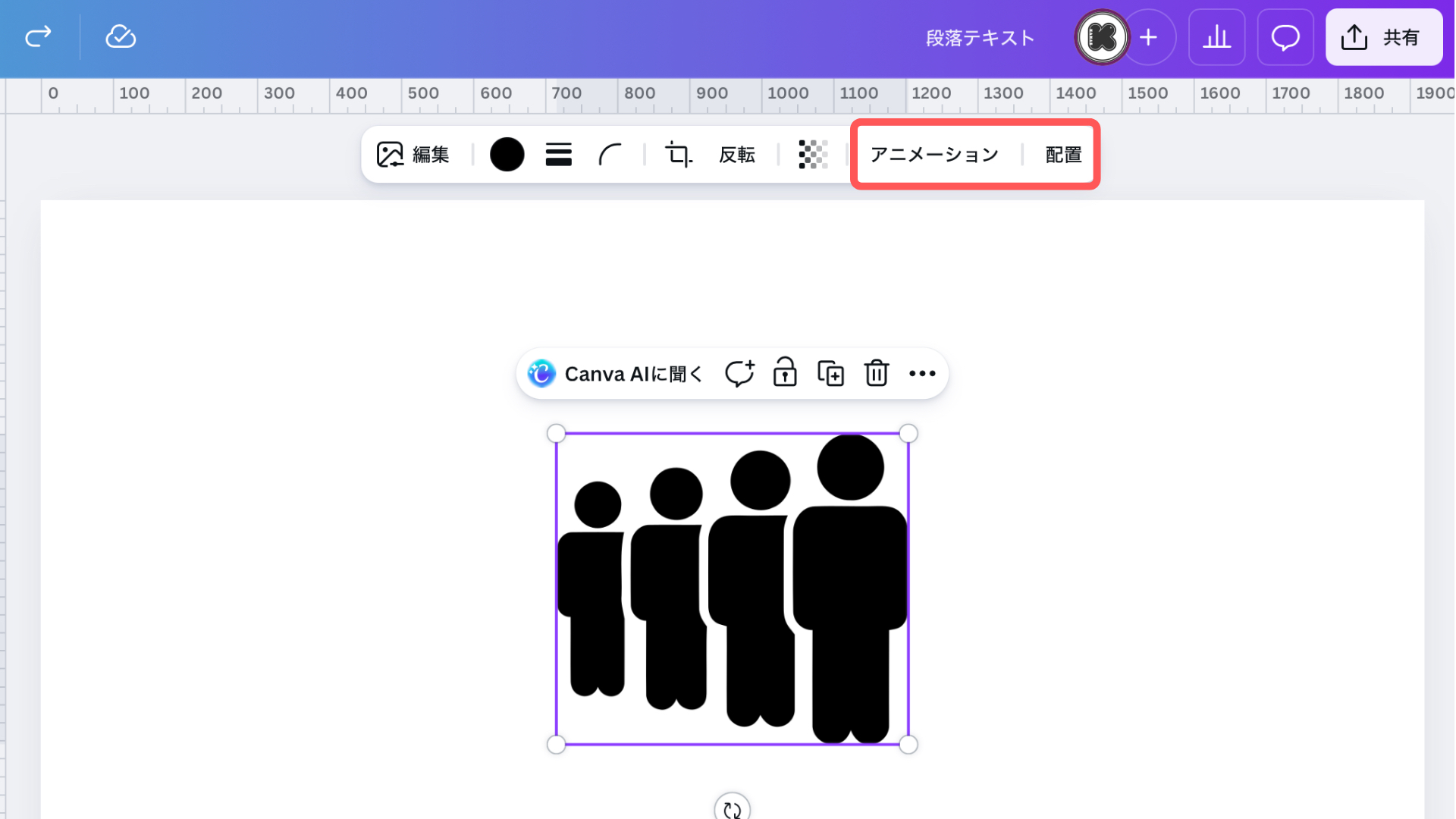Open the アニメーション panel
This screenshot has height=819, width=1456.
[935, 155]
